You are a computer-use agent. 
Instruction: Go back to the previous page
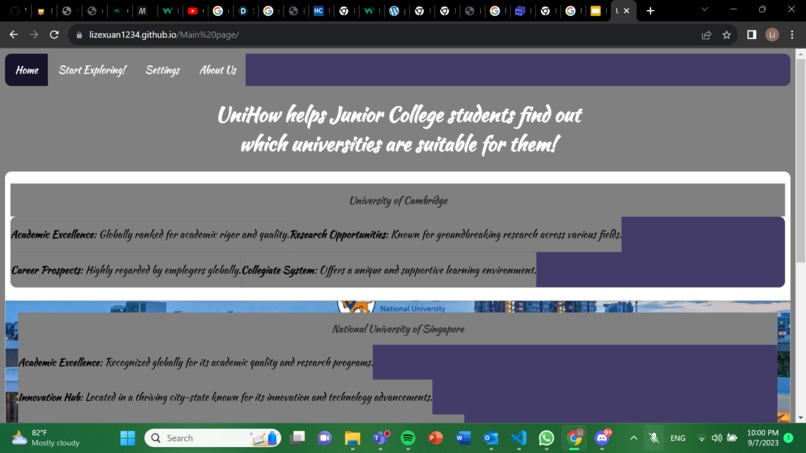(14, 34)
